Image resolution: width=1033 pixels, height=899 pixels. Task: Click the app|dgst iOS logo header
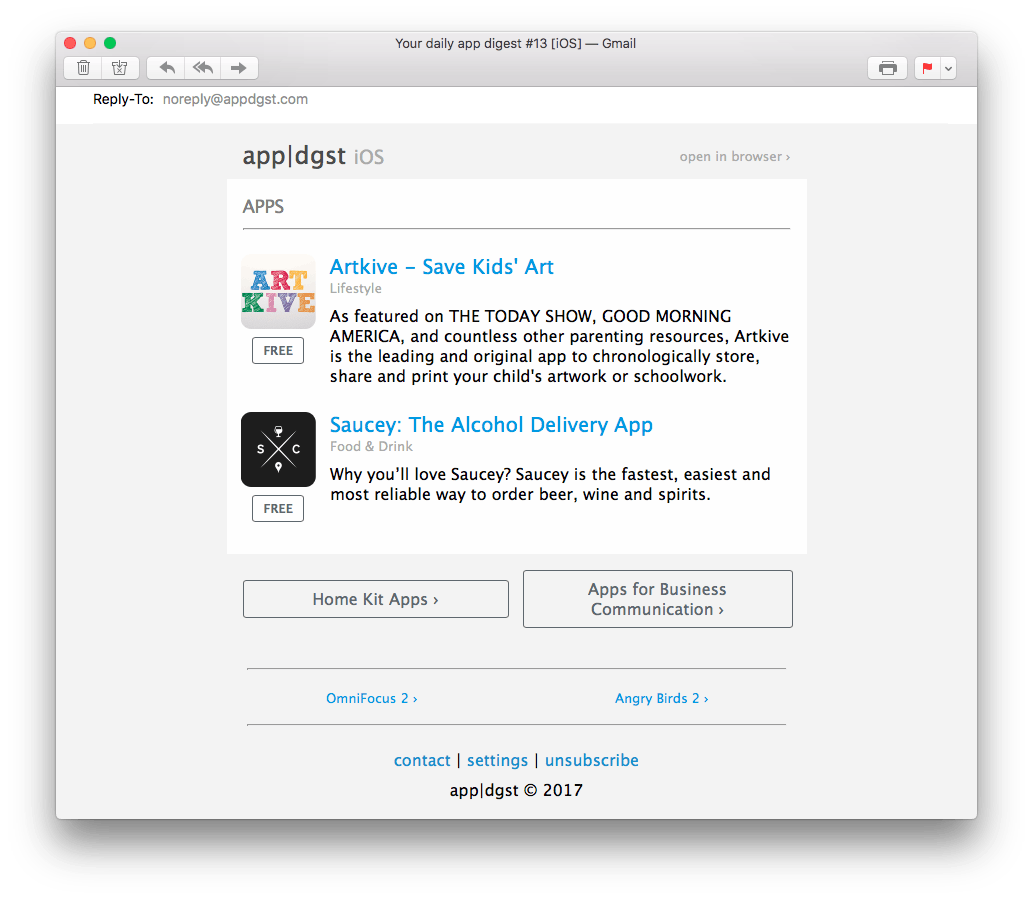coord(313,157)
